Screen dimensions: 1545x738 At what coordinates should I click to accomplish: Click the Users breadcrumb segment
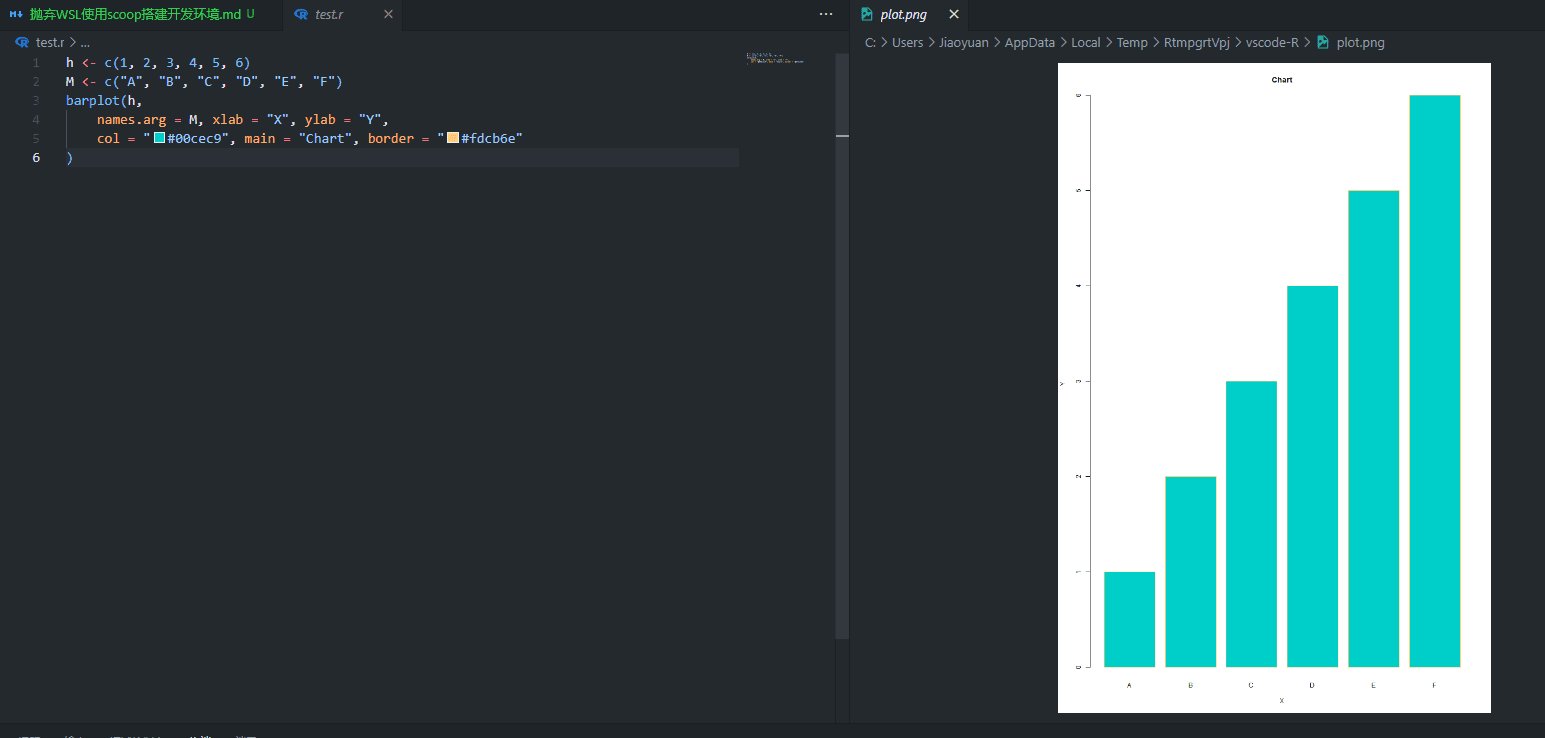[x=908, y=43]
